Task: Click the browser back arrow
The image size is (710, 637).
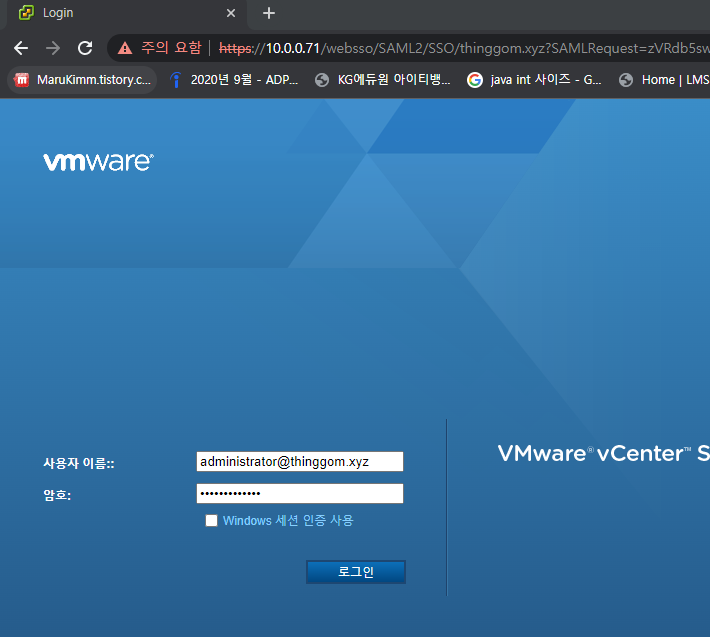Action: pyautogui.click(x=21, y=48)
